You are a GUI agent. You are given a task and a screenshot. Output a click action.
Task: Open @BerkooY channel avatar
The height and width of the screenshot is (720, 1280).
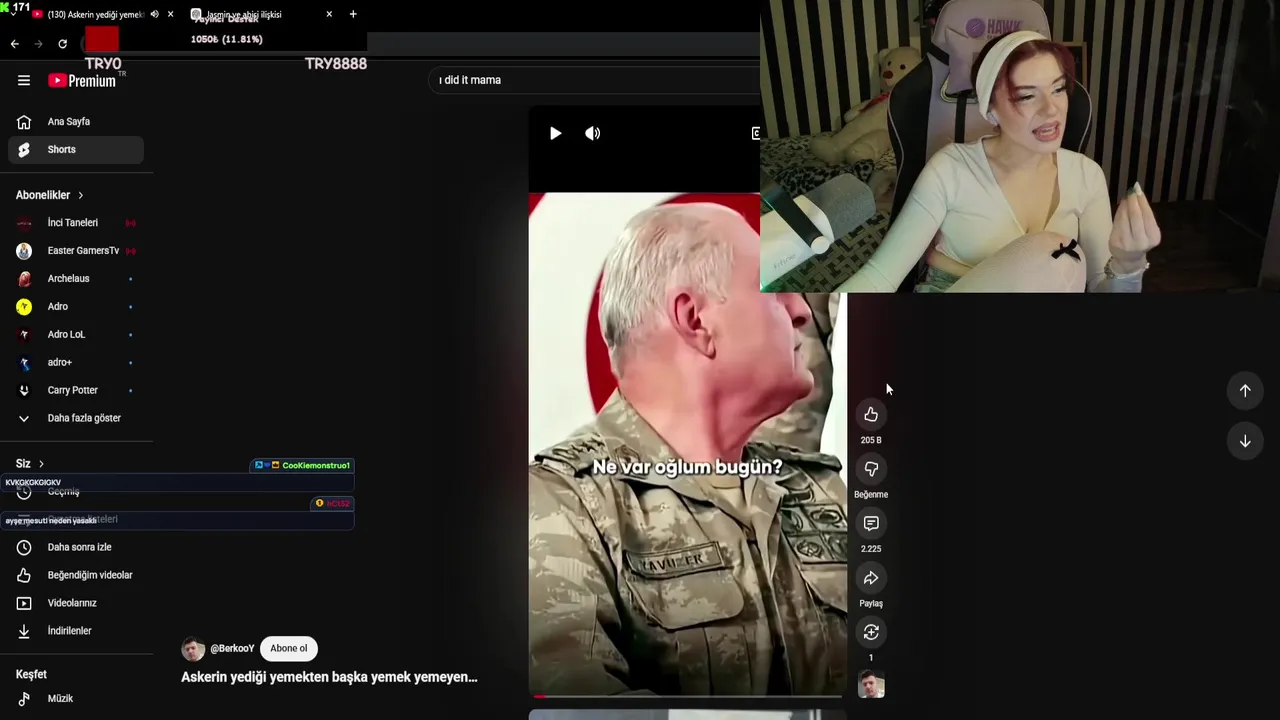tap(193, 649)
